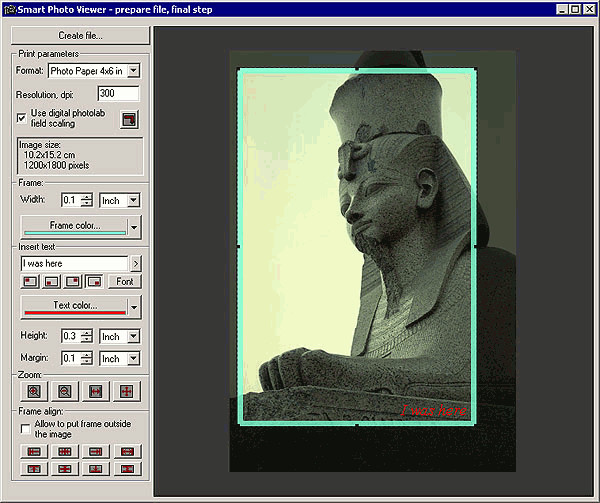This screenshot has height=503, width=600.
Task: Click the application icon in the title bar
Action: tap(10, 10)
